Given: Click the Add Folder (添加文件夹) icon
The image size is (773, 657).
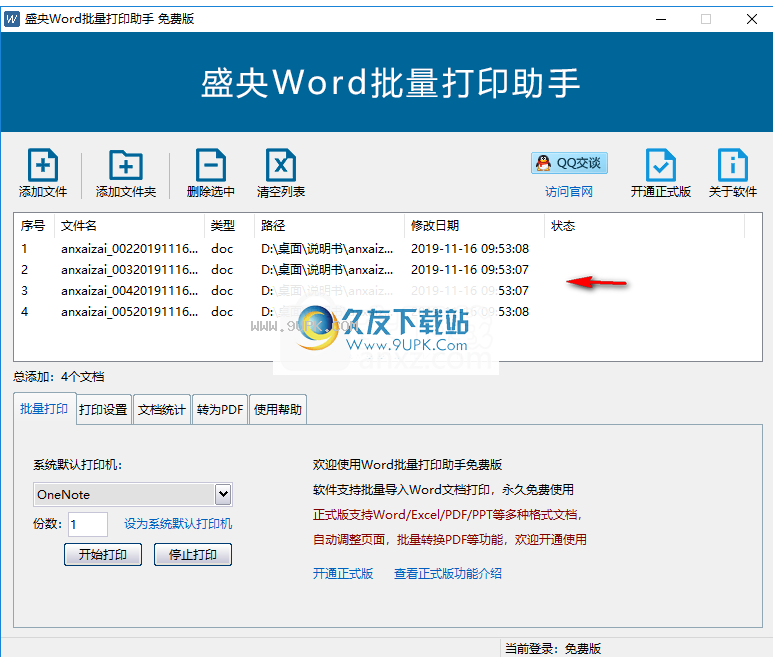Looking at the screenshot, I should coord(126,165).
